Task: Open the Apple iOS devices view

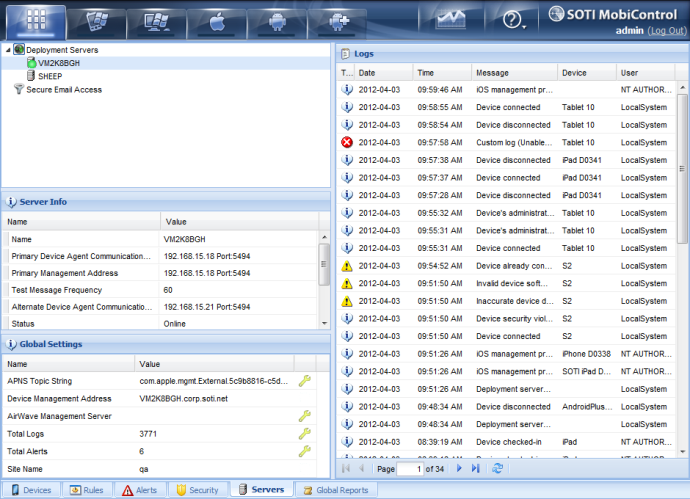Action: (217, 22)
